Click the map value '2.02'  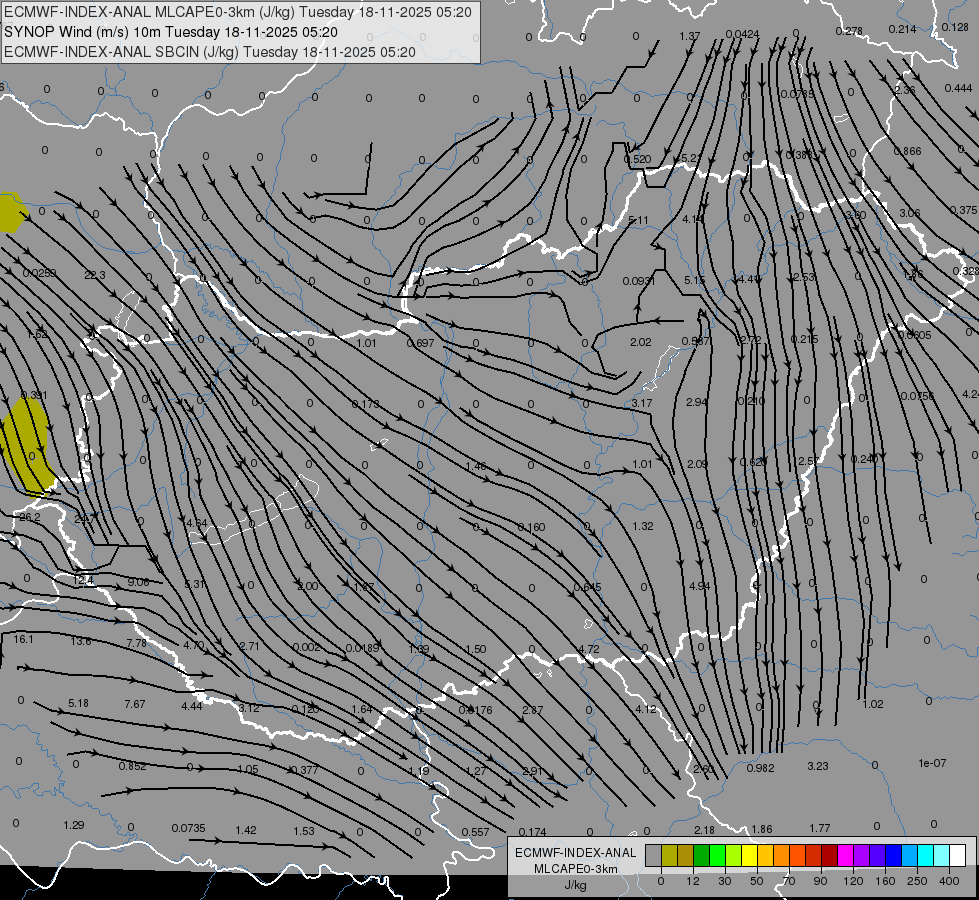pos(641,342)
